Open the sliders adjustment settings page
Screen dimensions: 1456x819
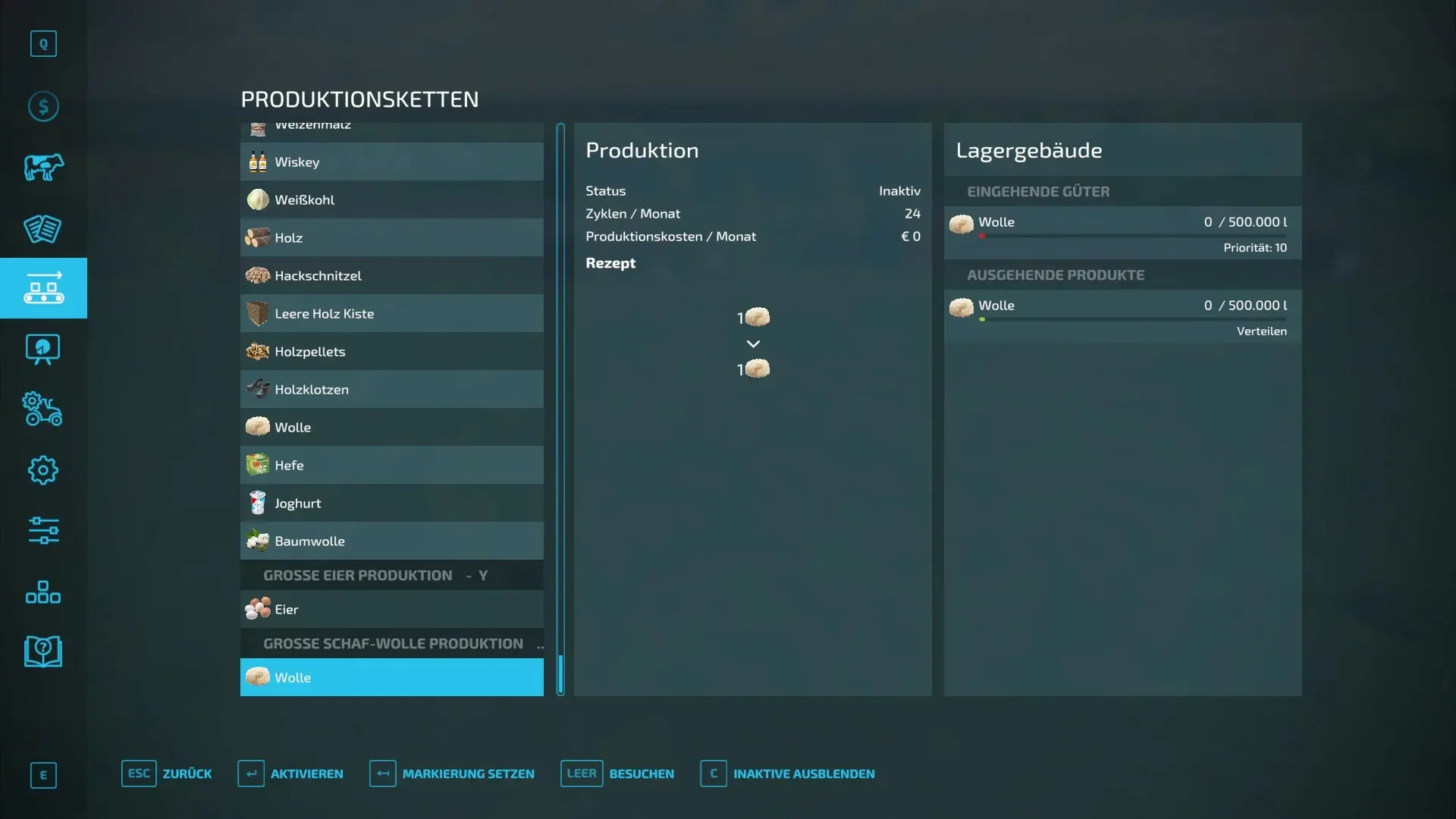(x=43, y=531)
